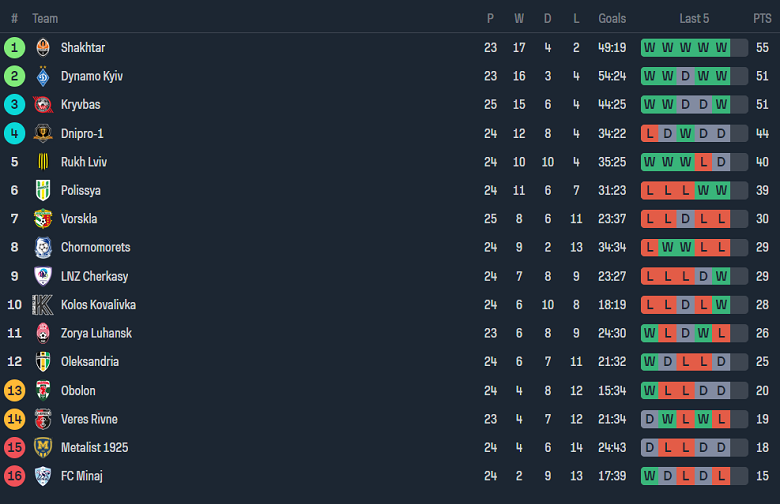This screenshot has width=780, height=504.
Task: Click the Polissya team logo
Action: 43,190
